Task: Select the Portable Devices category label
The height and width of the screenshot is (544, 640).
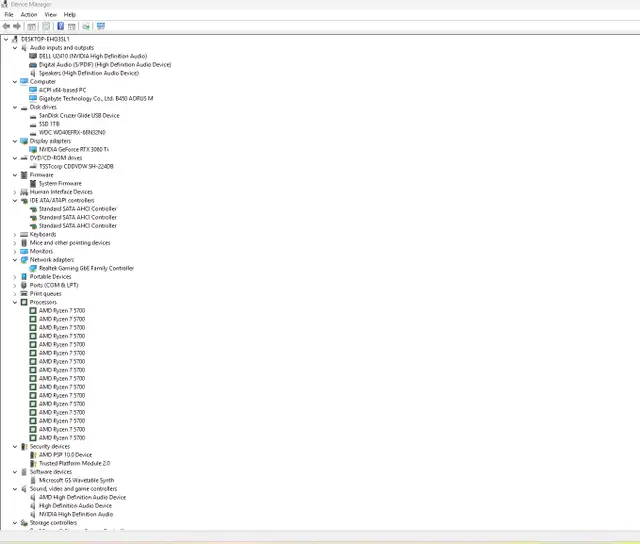Action: coord(50,277)
